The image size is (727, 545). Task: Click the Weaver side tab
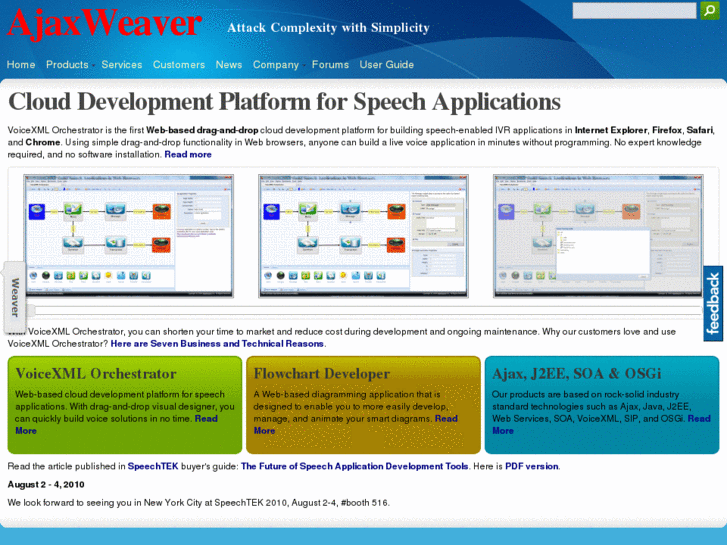[14, 297]
